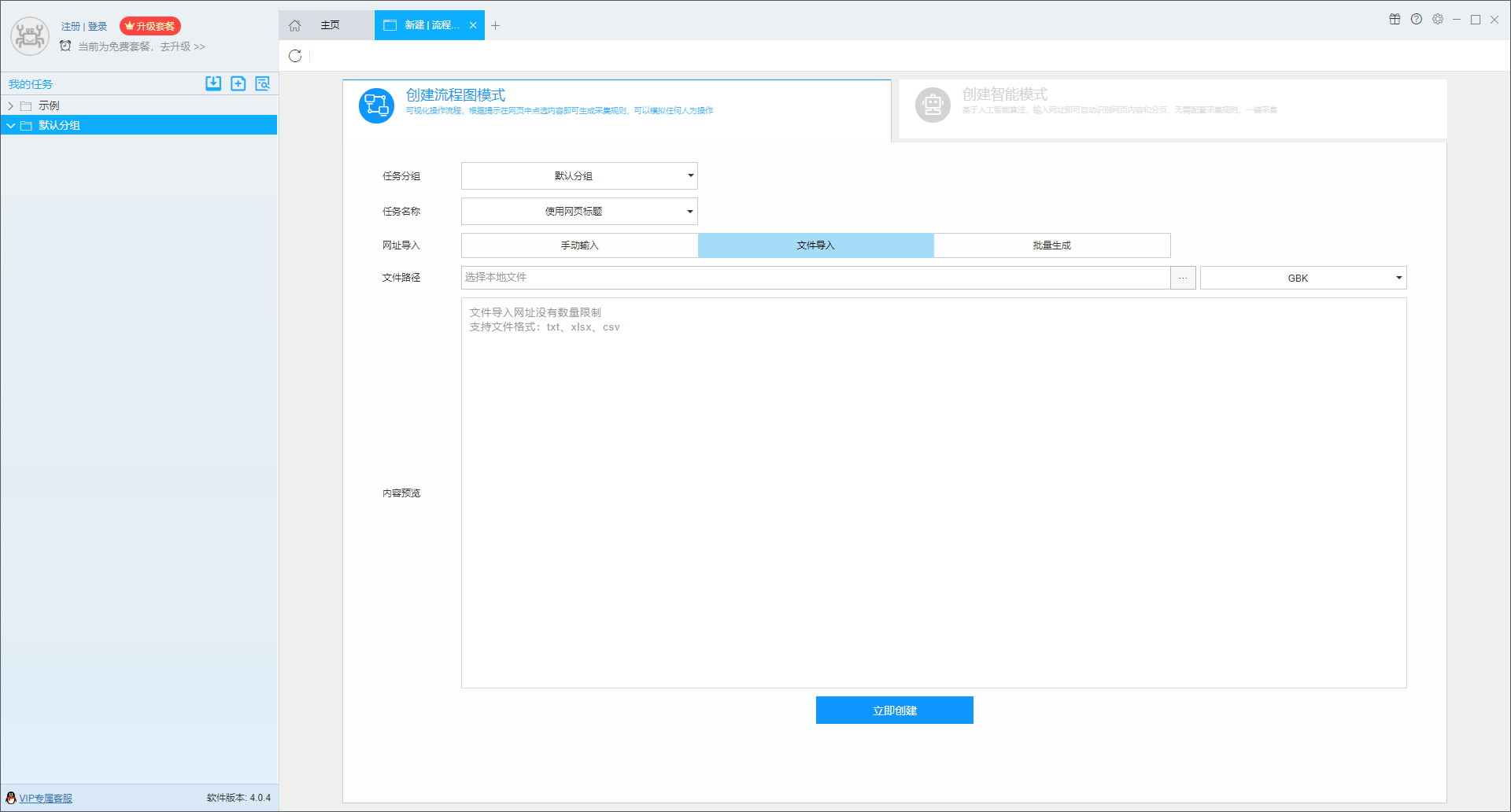Open the settings gear icon
This screenshot has height=812, width=1511.
pos(1438,20)
